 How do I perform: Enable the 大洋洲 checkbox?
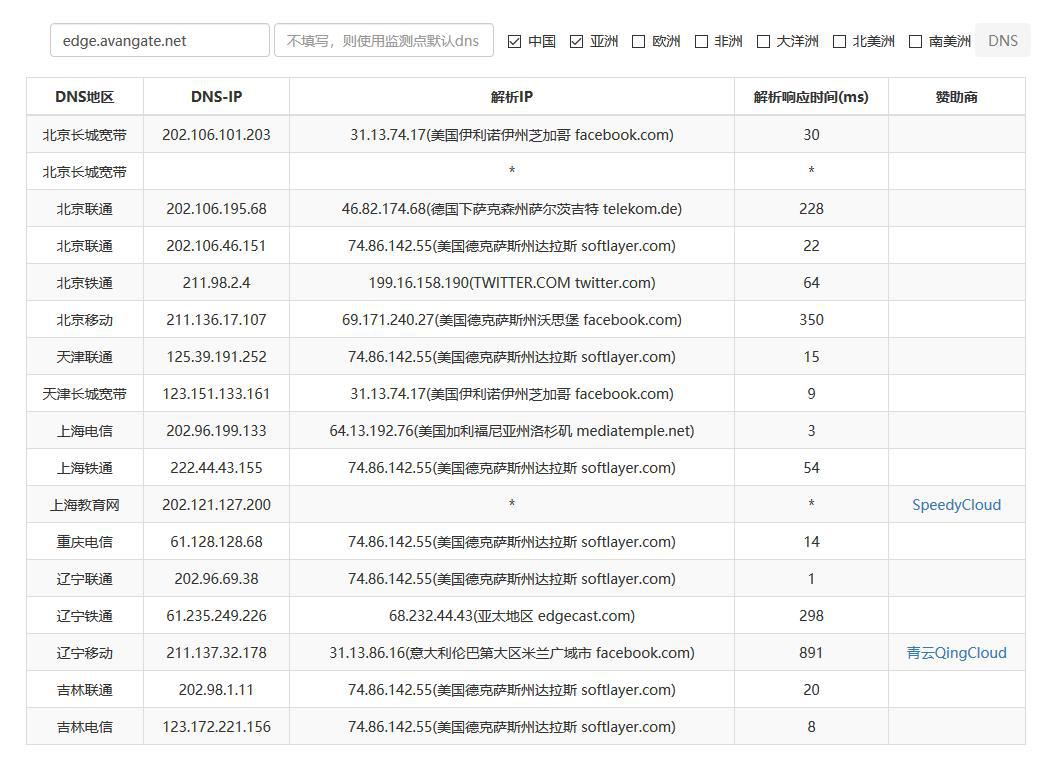763,41
